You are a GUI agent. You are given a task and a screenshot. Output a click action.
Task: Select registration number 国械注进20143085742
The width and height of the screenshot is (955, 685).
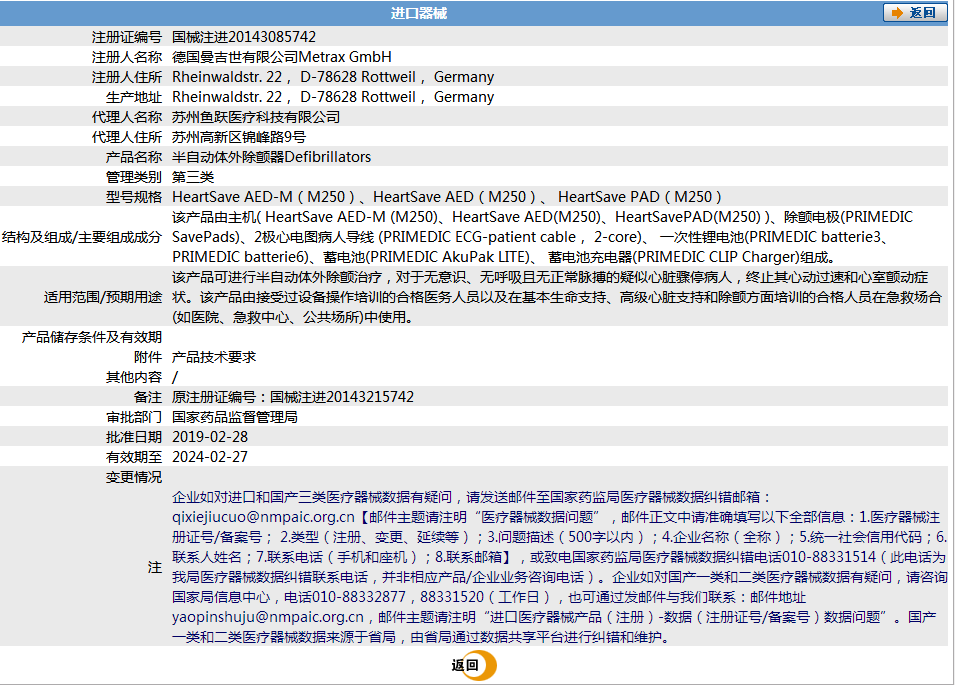(x=244, y=37)
